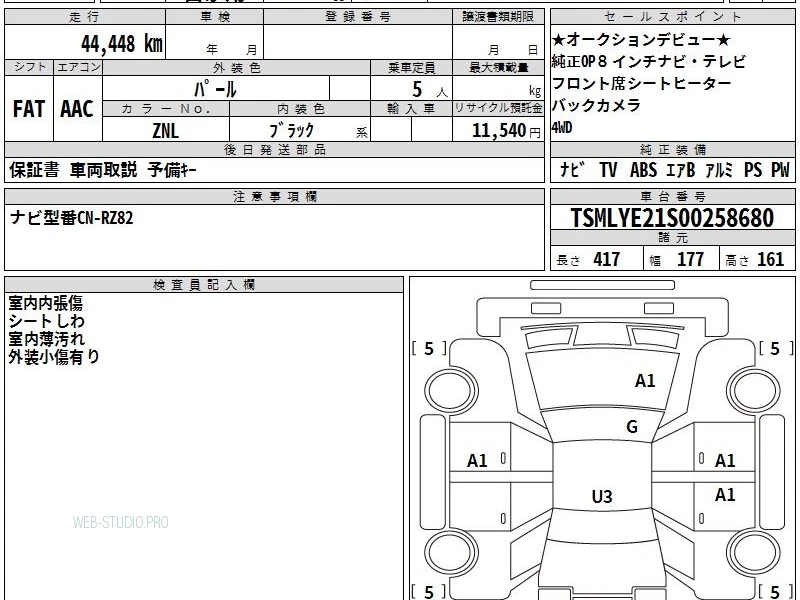Click バックカメラ line
This screenshot has height=600, width=800.
(596, 105)
